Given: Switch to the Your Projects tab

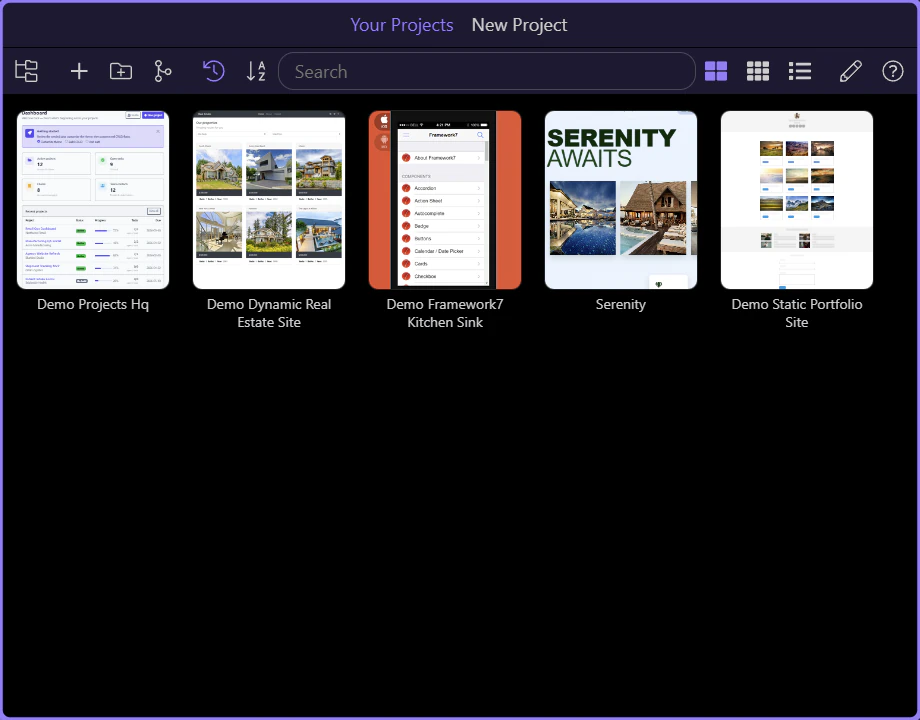Looking at the screenshot, I should tap(401, 24).
